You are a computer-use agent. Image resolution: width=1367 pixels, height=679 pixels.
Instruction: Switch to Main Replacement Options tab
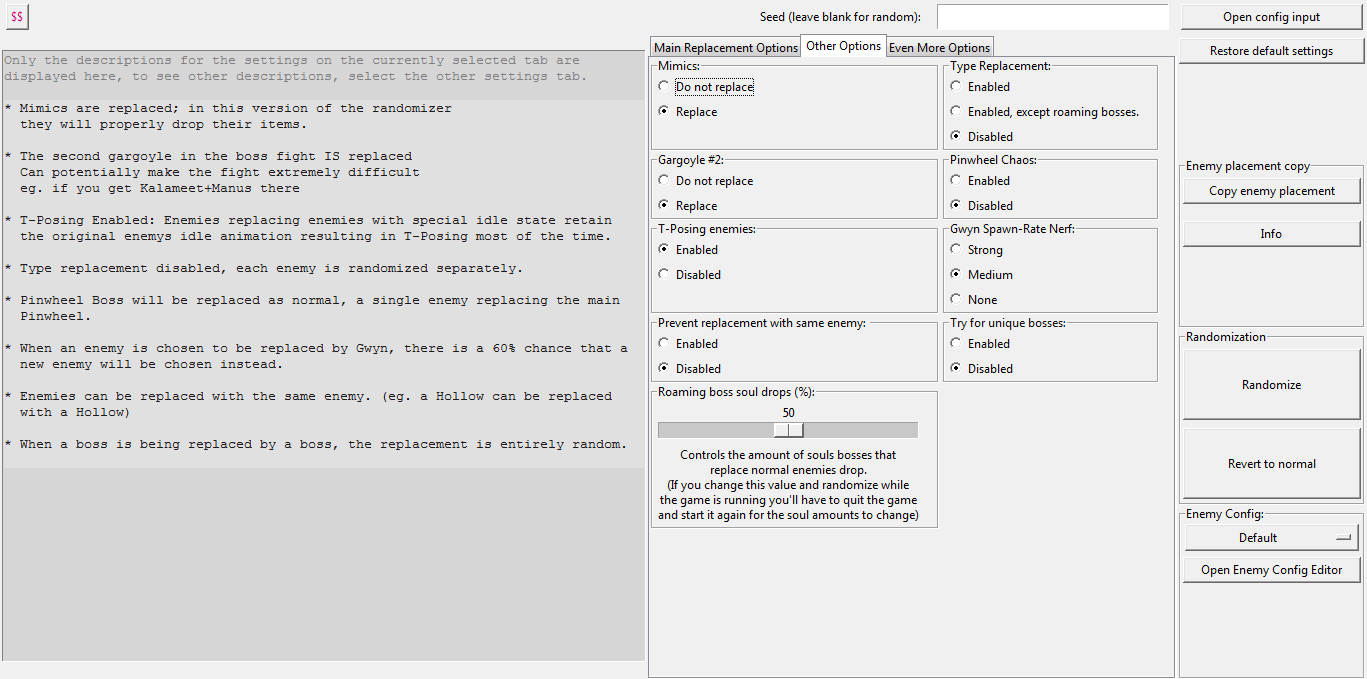tap(725, 48)
